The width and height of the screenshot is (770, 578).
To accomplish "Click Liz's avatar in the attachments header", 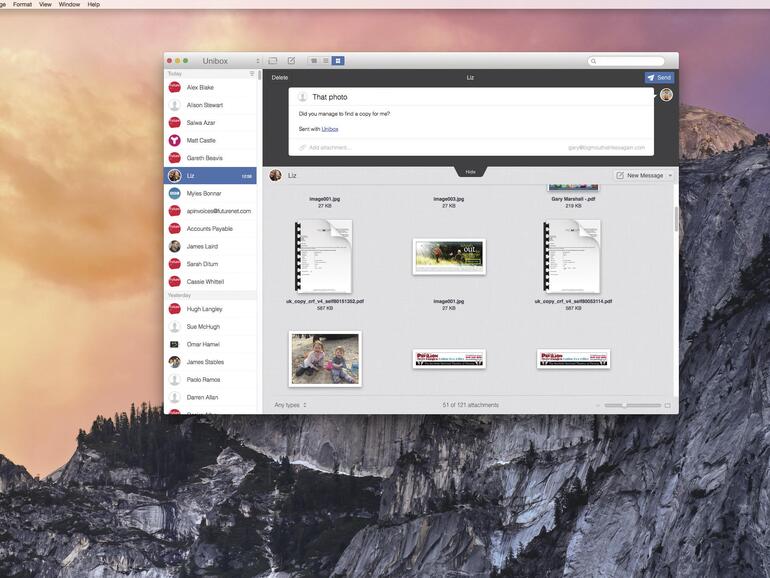I will [x=275, y=175].
